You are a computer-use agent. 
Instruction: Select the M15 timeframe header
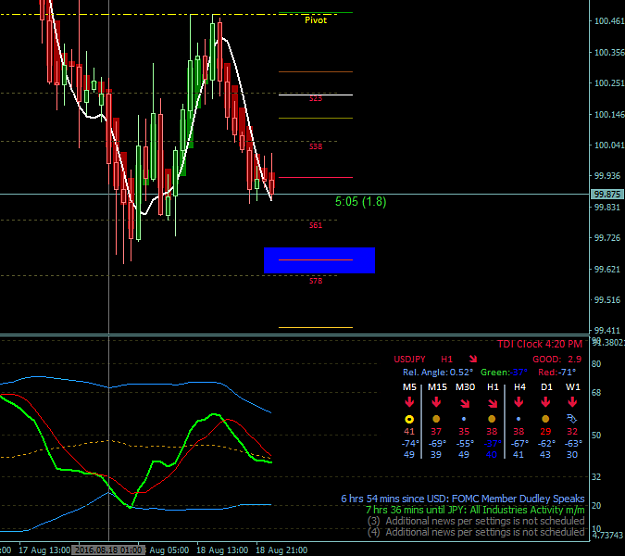pyautogui.click(x=437, y=387)
